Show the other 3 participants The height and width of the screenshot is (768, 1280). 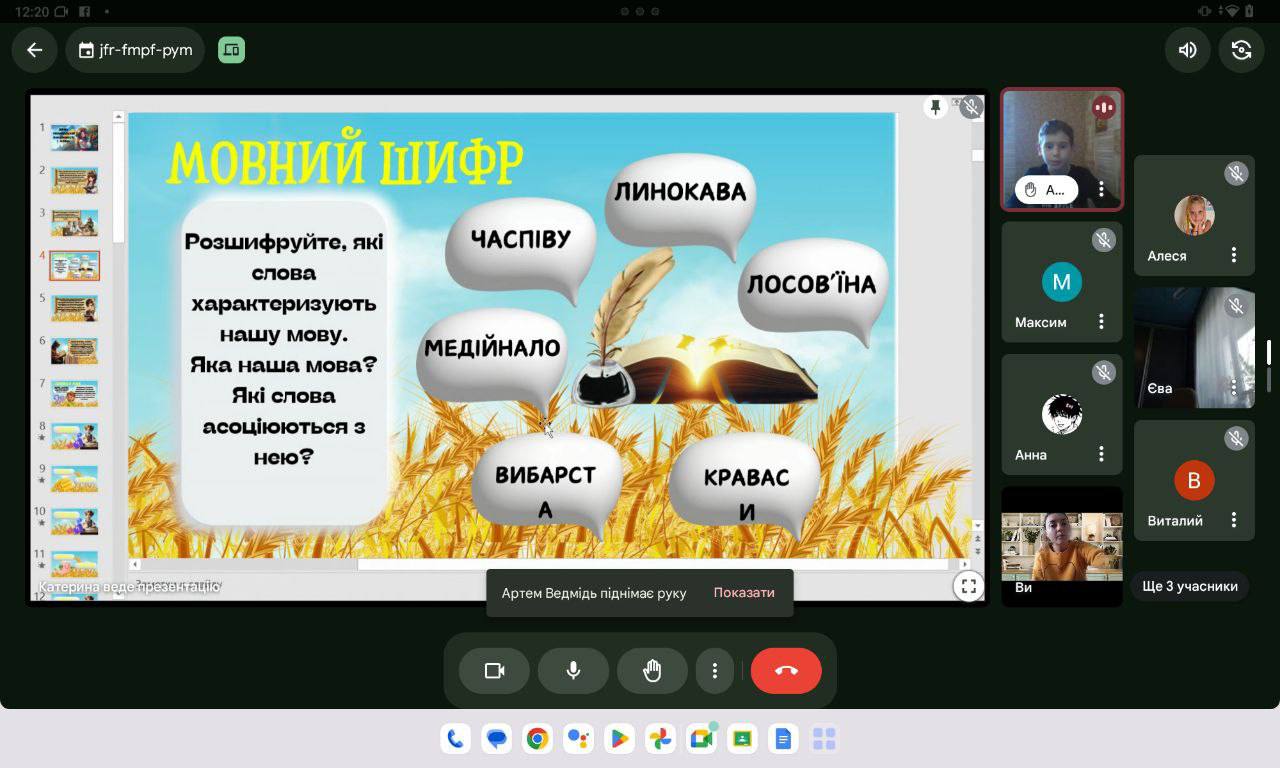pos(1190,587)
